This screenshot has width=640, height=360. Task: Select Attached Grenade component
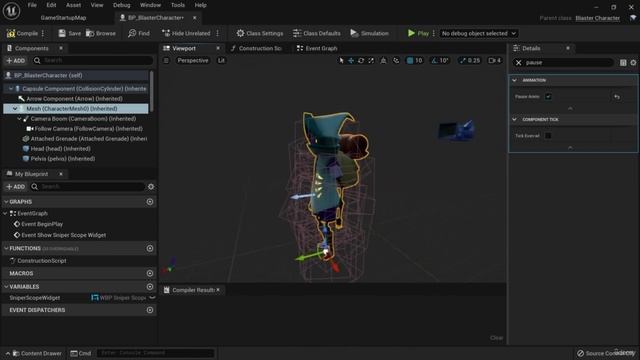pos(85,139)
